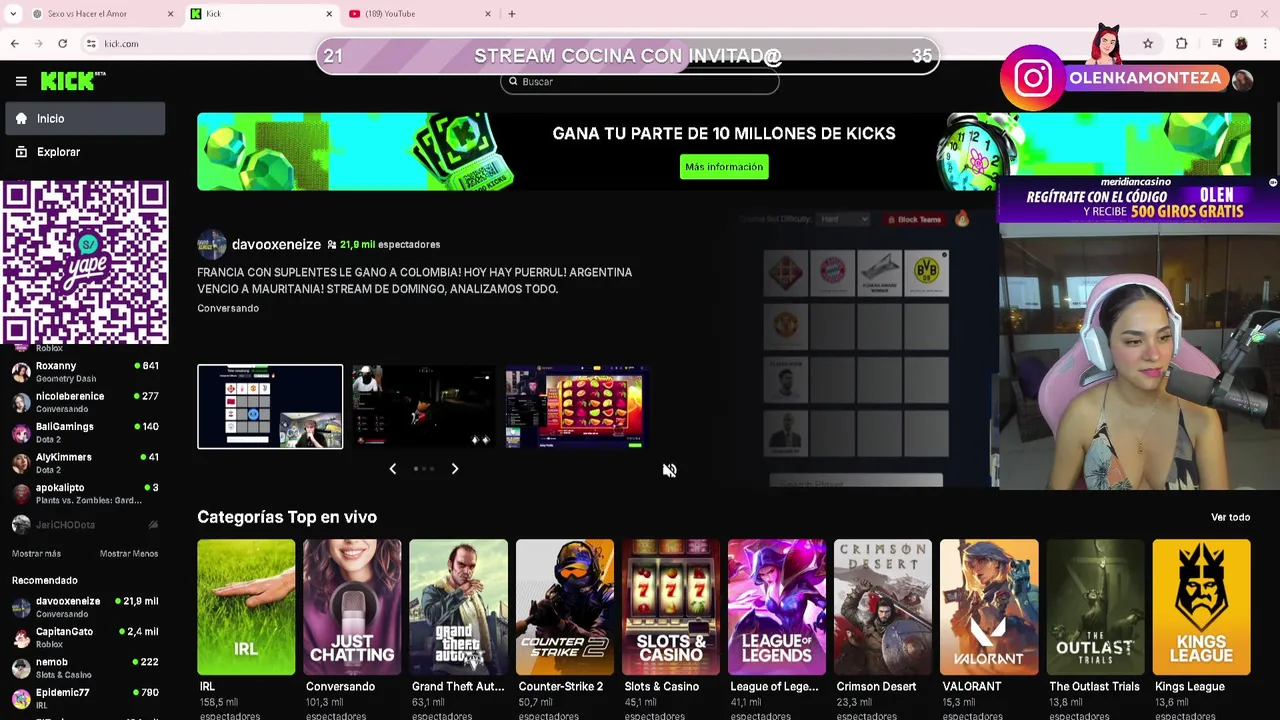Select the first featured stream thumbnail
Image resolution: width=1280 pixels, height=720 pixels.
[x=270, y=407]
